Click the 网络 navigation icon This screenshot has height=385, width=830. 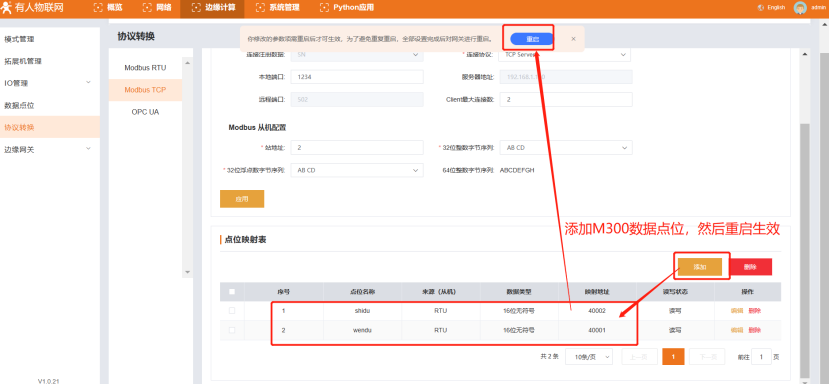(147, 7)
